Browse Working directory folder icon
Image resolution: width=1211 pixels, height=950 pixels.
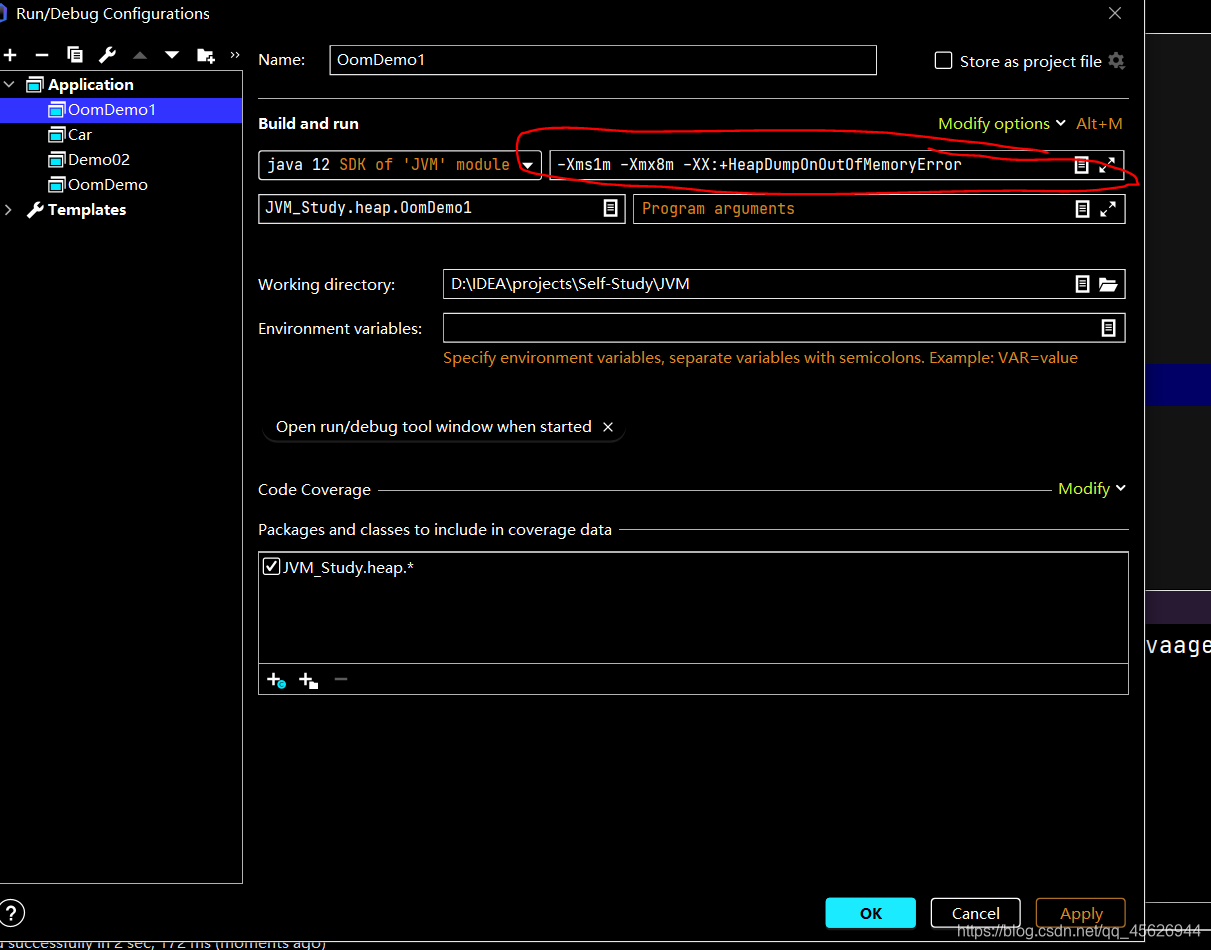pos(1108,284)
